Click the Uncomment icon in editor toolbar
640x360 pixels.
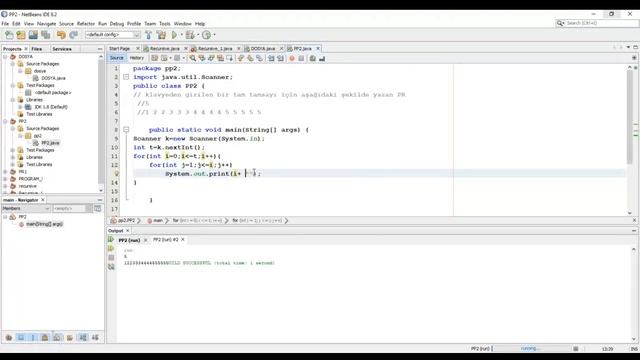(x=322, y=58)
